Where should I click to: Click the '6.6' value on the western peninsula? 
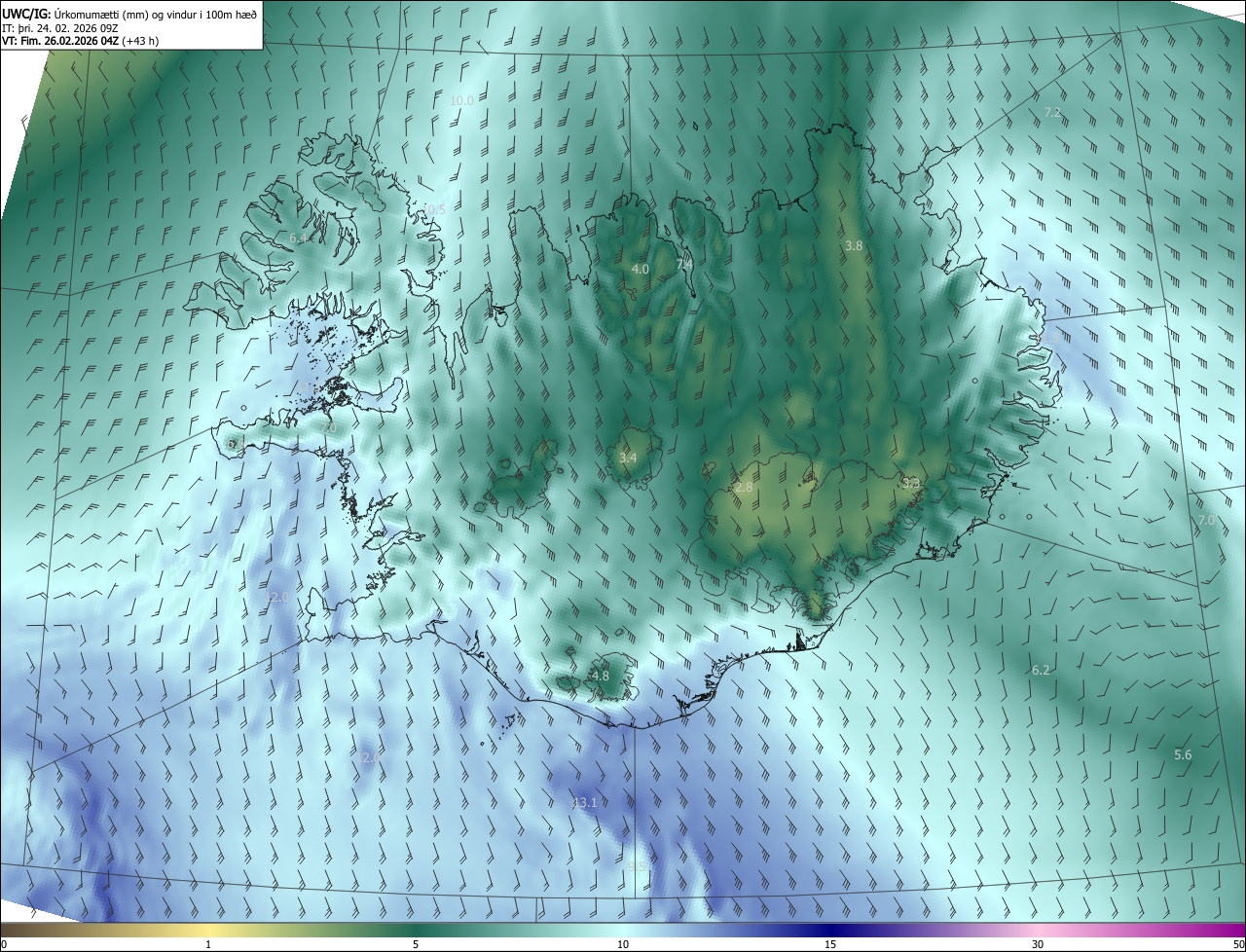(234, 443)
